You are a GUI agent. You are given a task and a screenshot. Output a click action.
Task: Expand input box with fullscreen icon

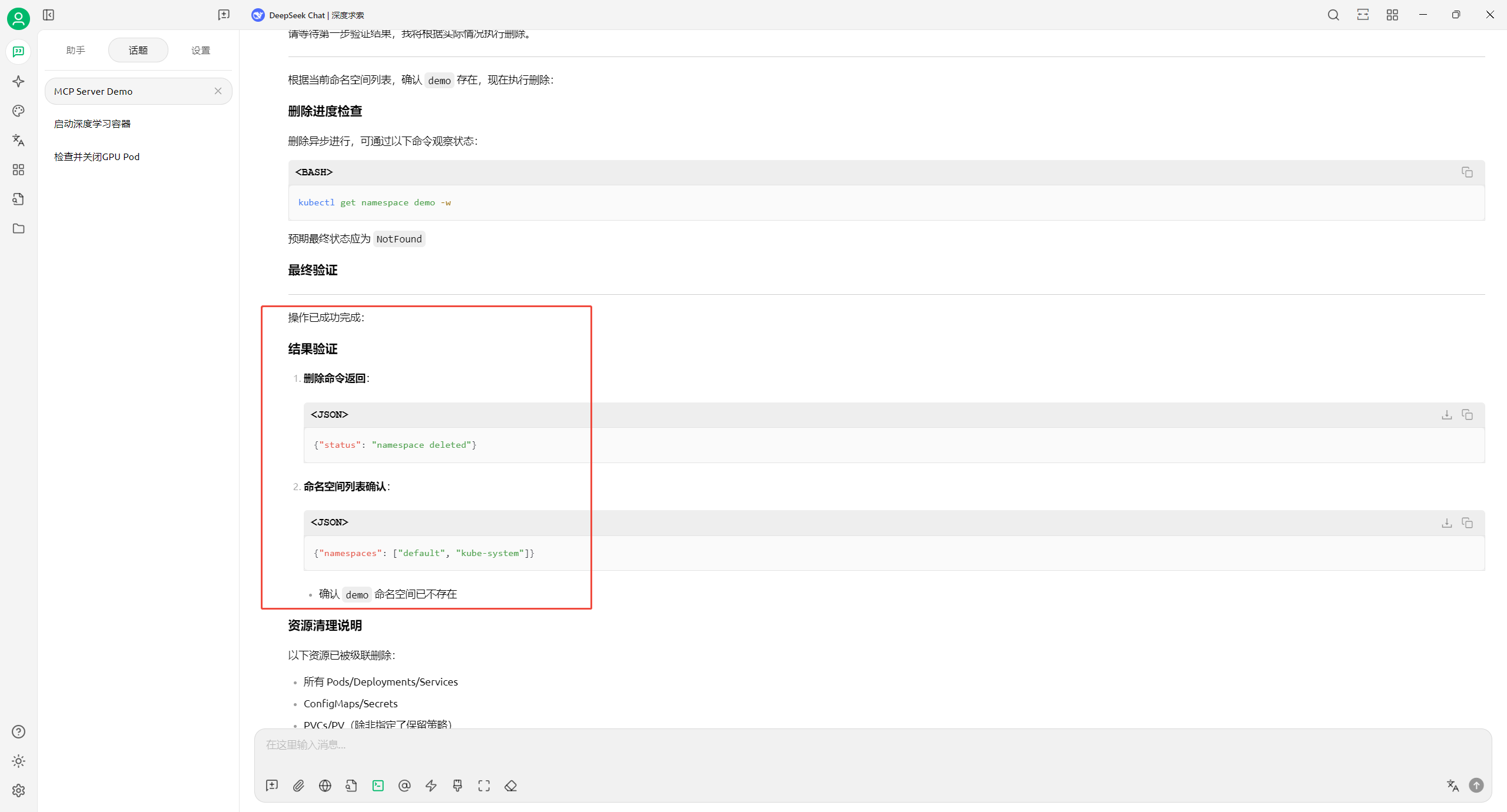pyautogui.click(x=484, y=786)
